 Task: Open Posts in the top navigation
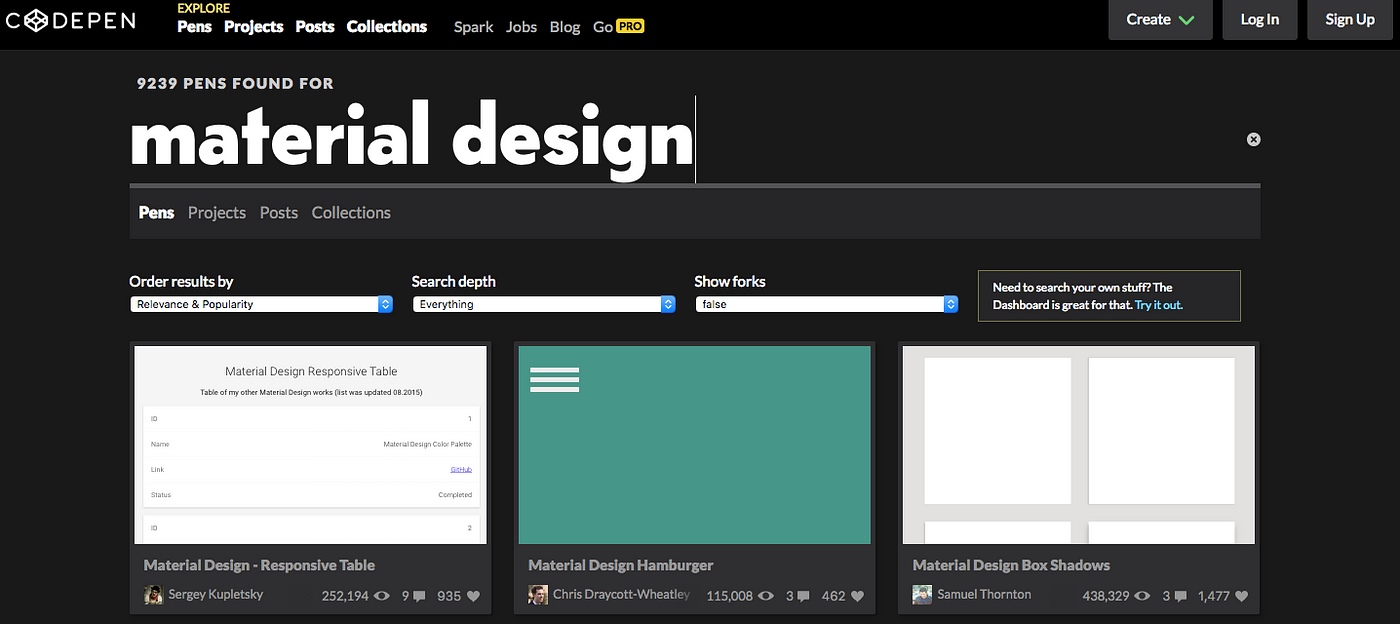(315, 27)
